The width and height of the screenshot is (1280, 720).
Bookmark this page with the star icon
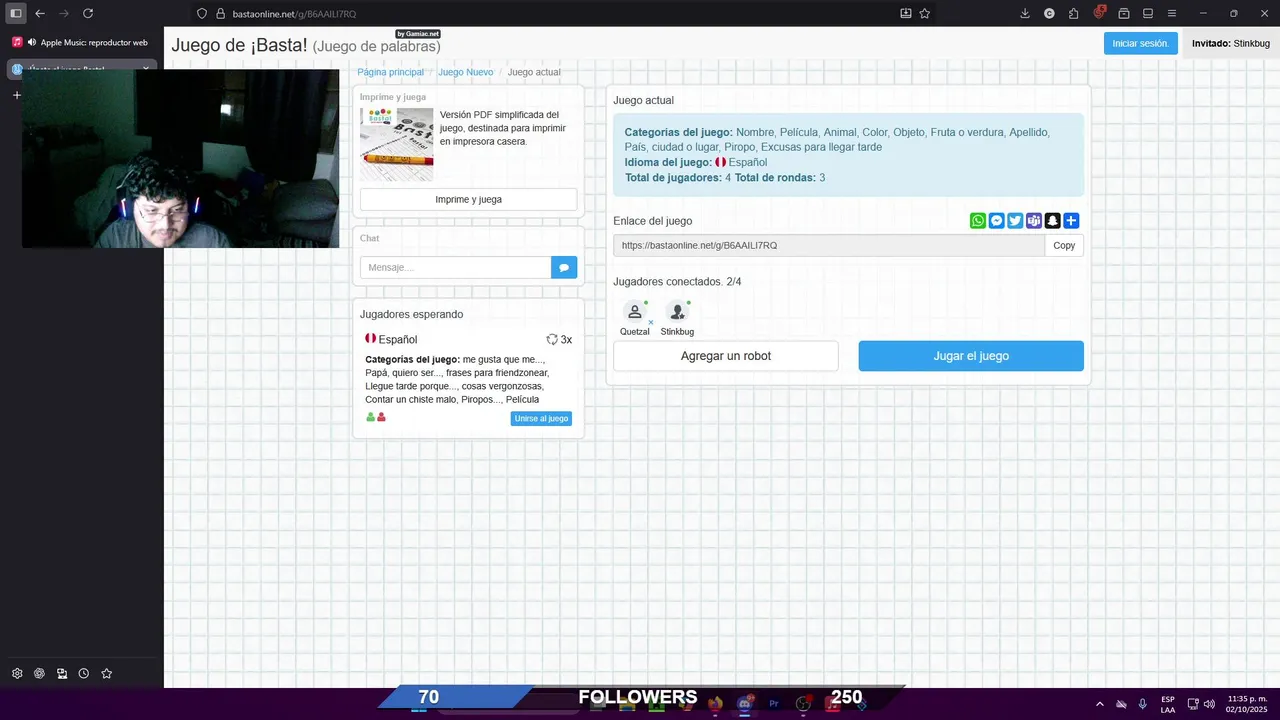925,13
